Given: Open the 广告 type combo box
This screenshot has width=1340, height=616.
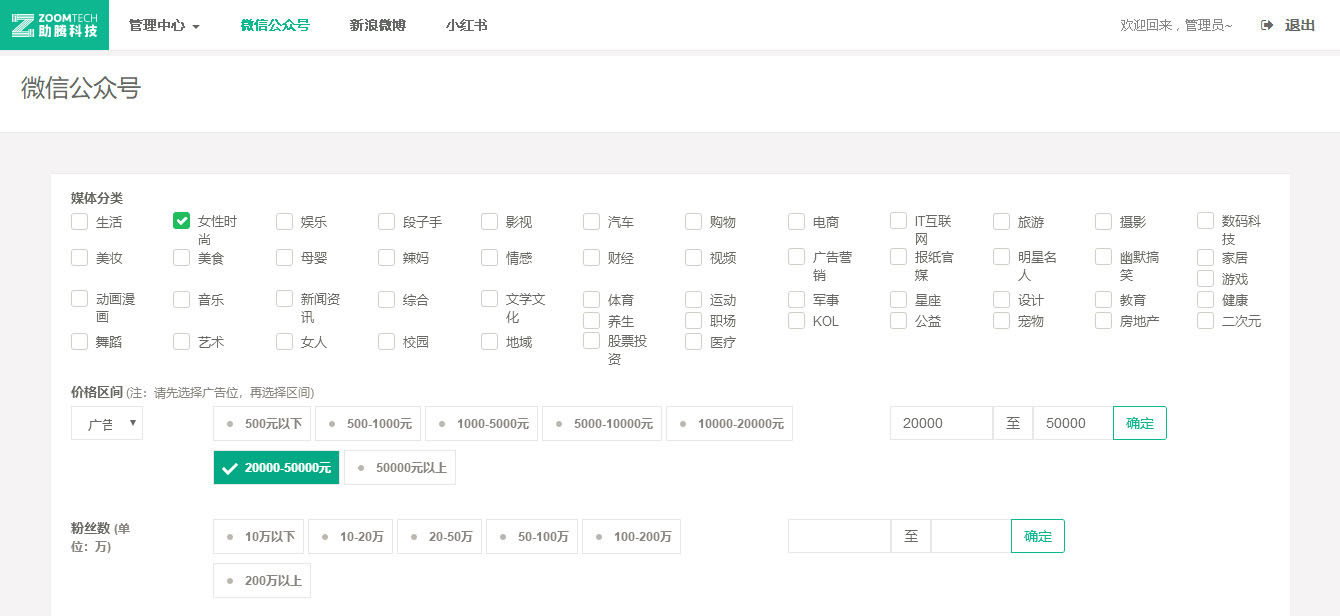Looking at the screenshot, I should (x=106, y=422).
